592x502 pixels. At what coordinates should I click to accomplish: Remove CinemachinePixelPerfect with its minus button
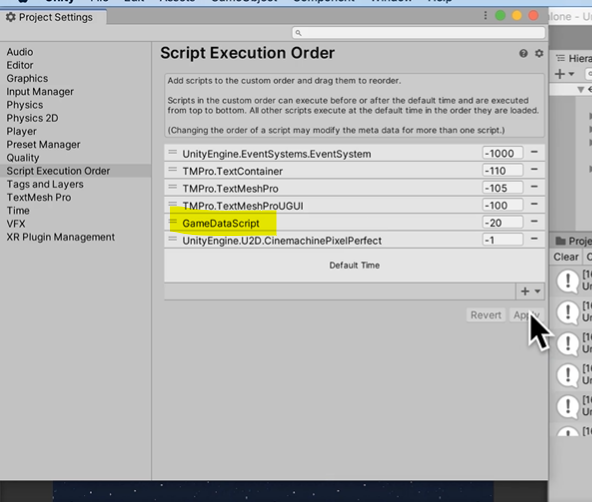coord(534,239)
